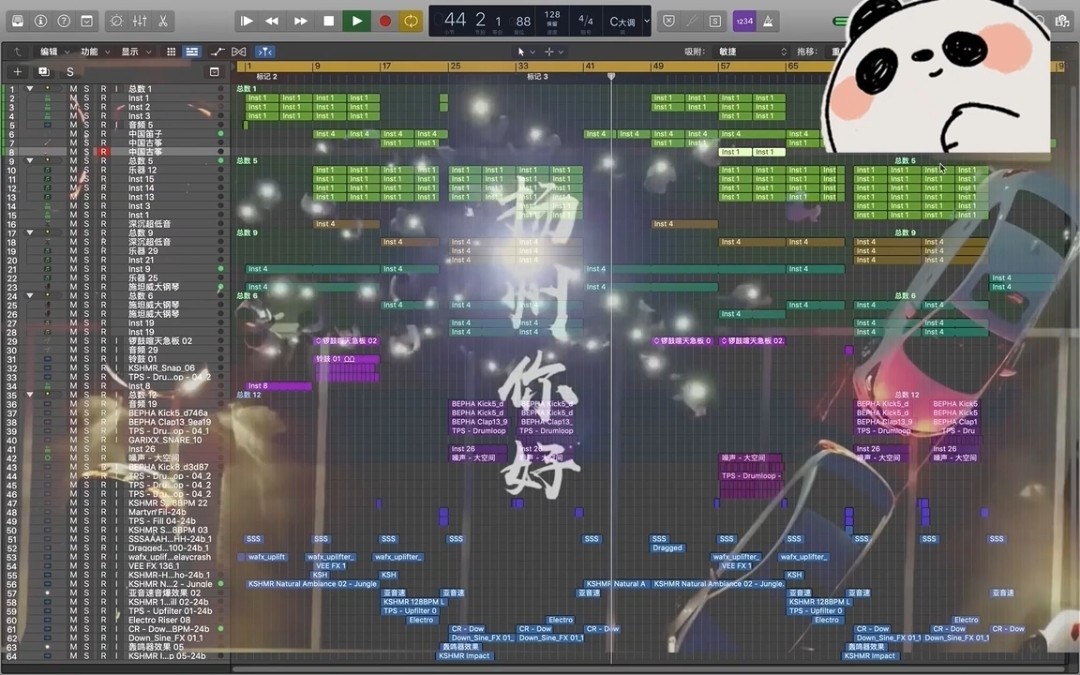Collapse the 总数 5 track stack

pos(30,161)
